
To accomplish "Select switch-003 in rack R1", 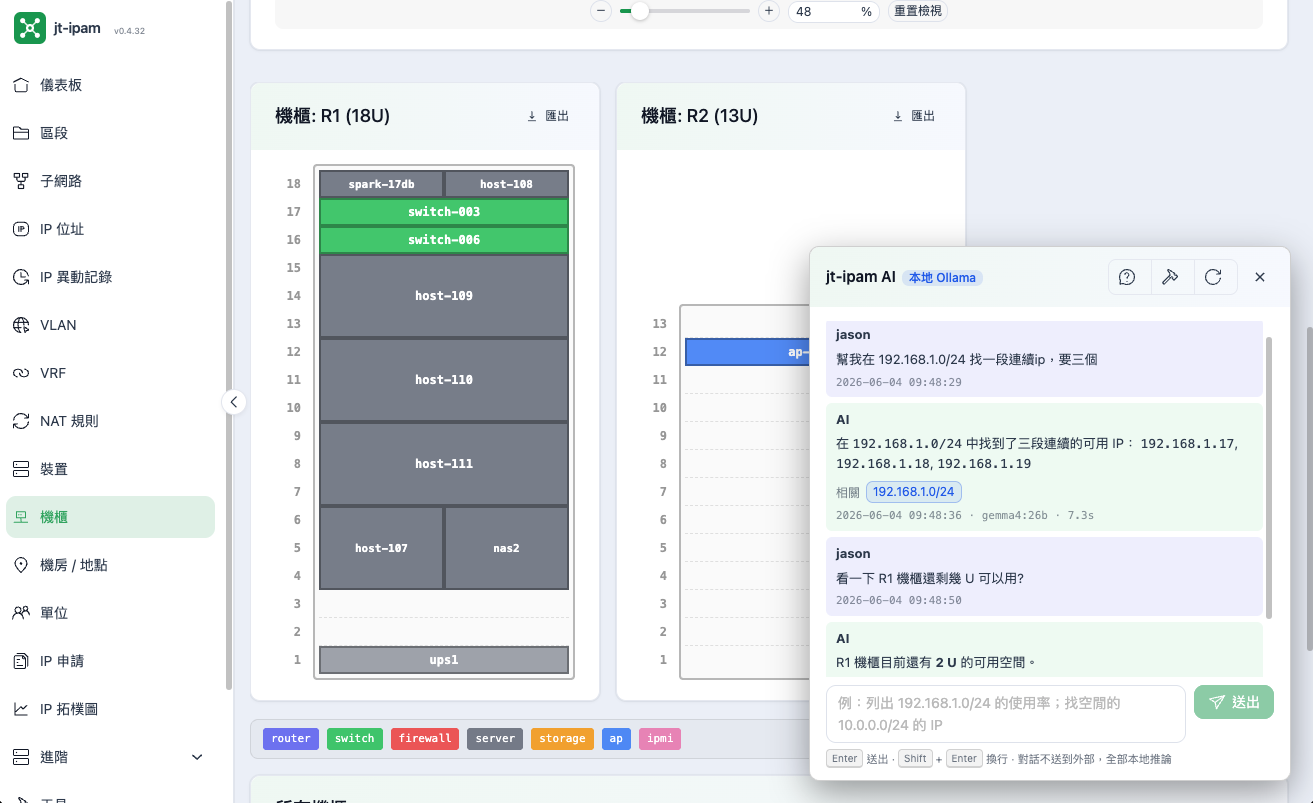I will [x=444, y=212].
